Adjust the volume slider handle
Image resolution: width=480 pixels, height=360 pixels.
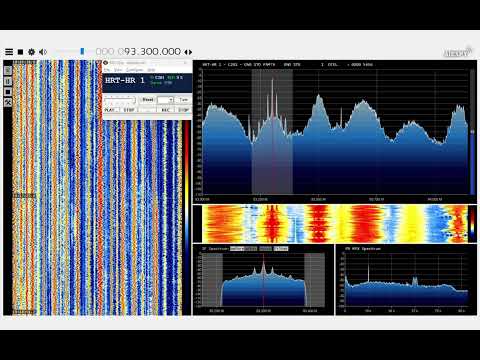pos(82,52)
